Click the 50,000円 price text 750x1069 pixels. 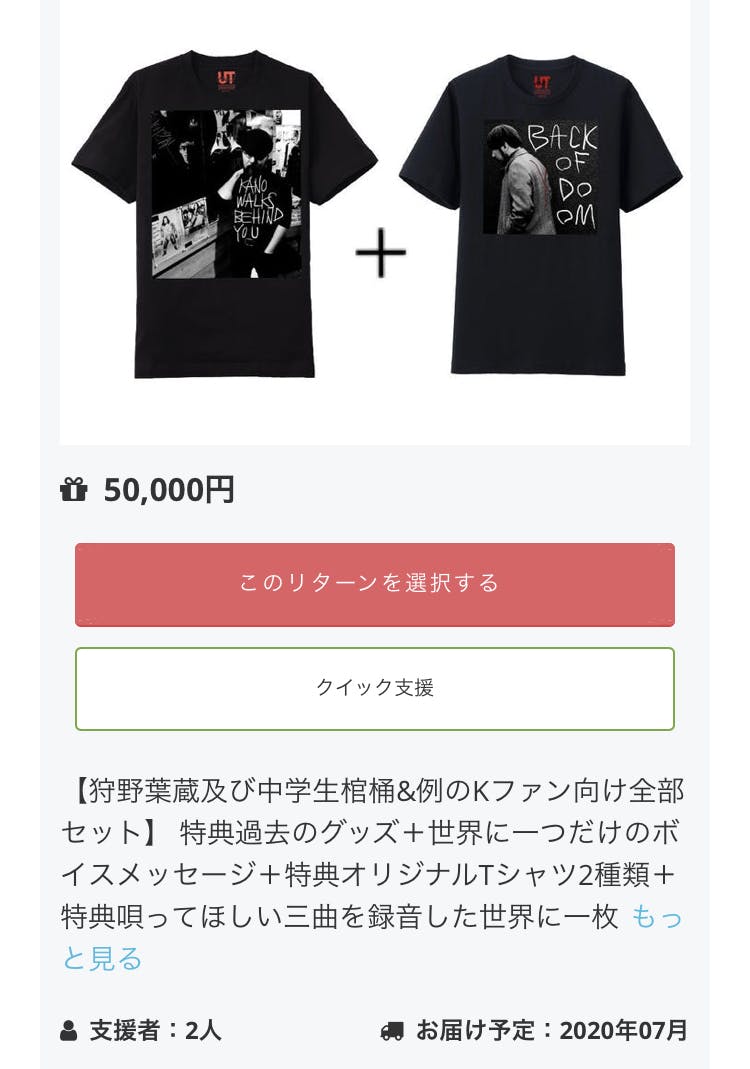169,490
